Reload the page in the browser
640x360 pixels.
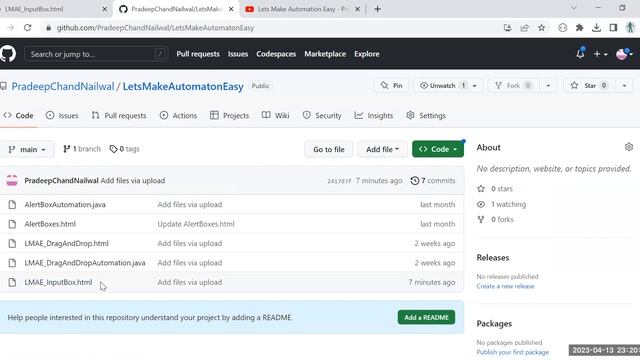[x=27, y=28]
